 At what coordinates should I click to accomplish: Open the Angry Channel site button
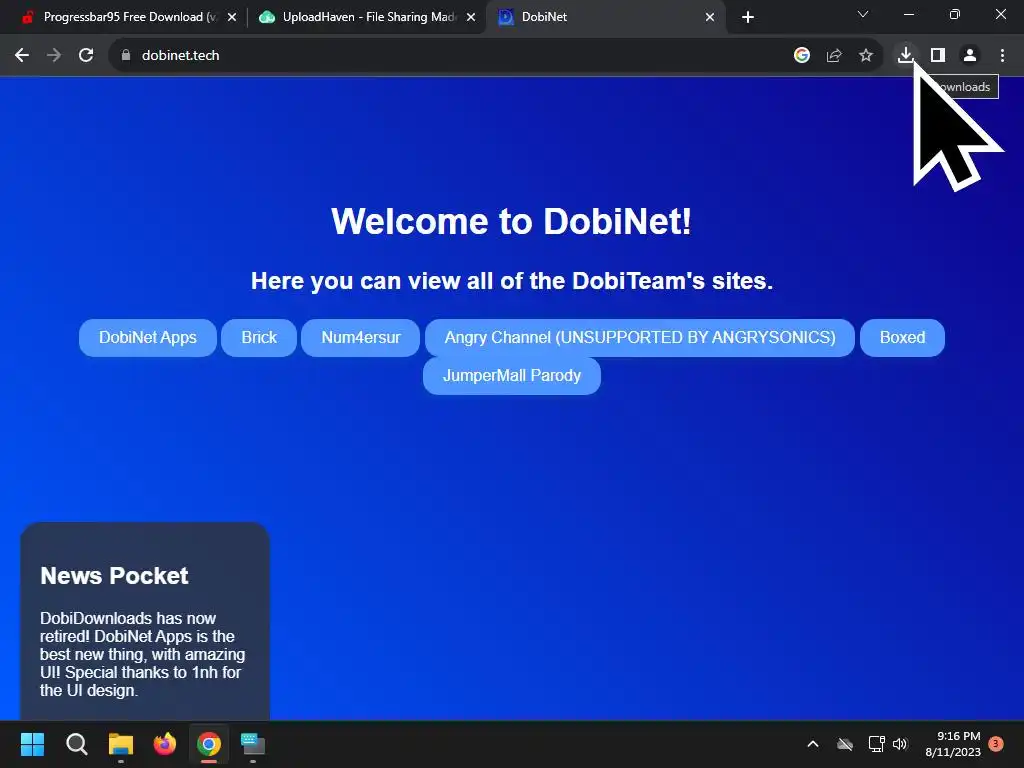(x=640, y=338)
